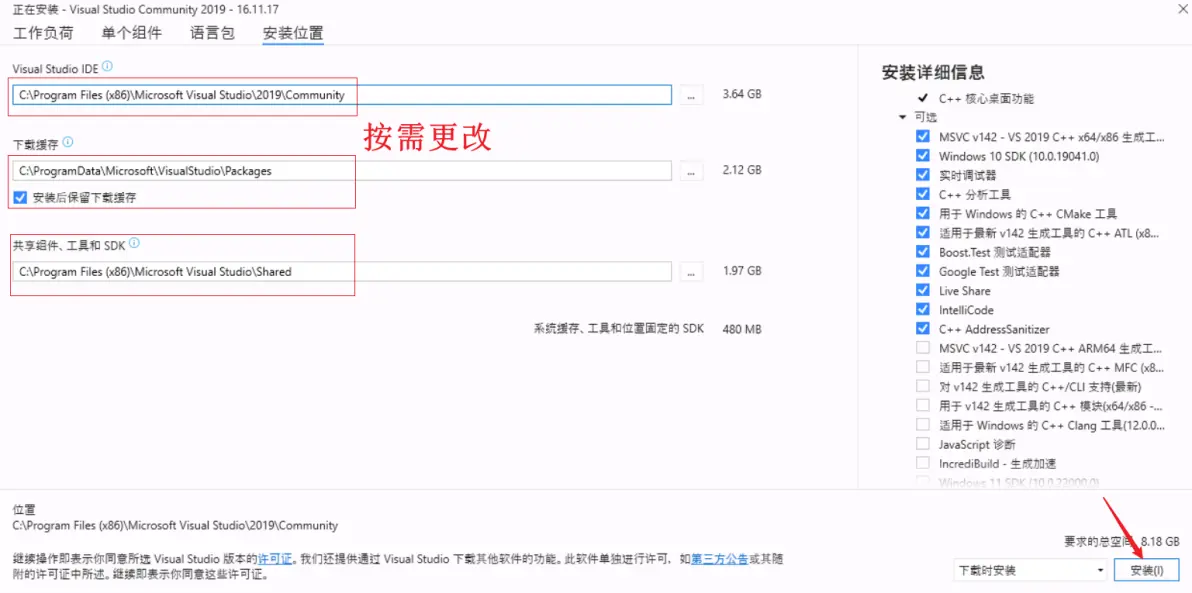The image size is (1192, 593).
Task: Show info icon next to 下载缓存
Action: (x=68, y=142)
